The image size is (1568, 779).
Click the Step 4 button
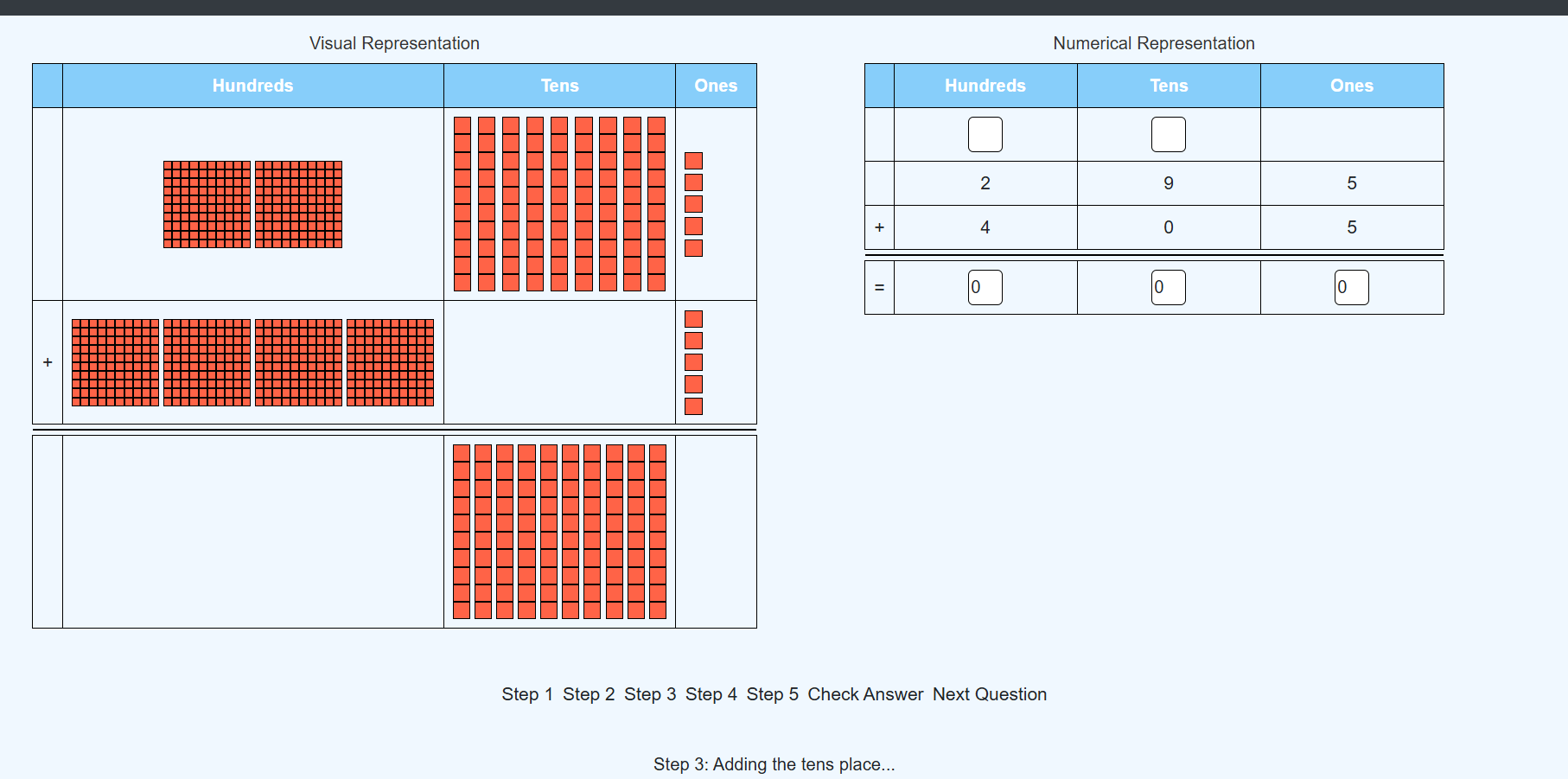[x=711, y=694]
